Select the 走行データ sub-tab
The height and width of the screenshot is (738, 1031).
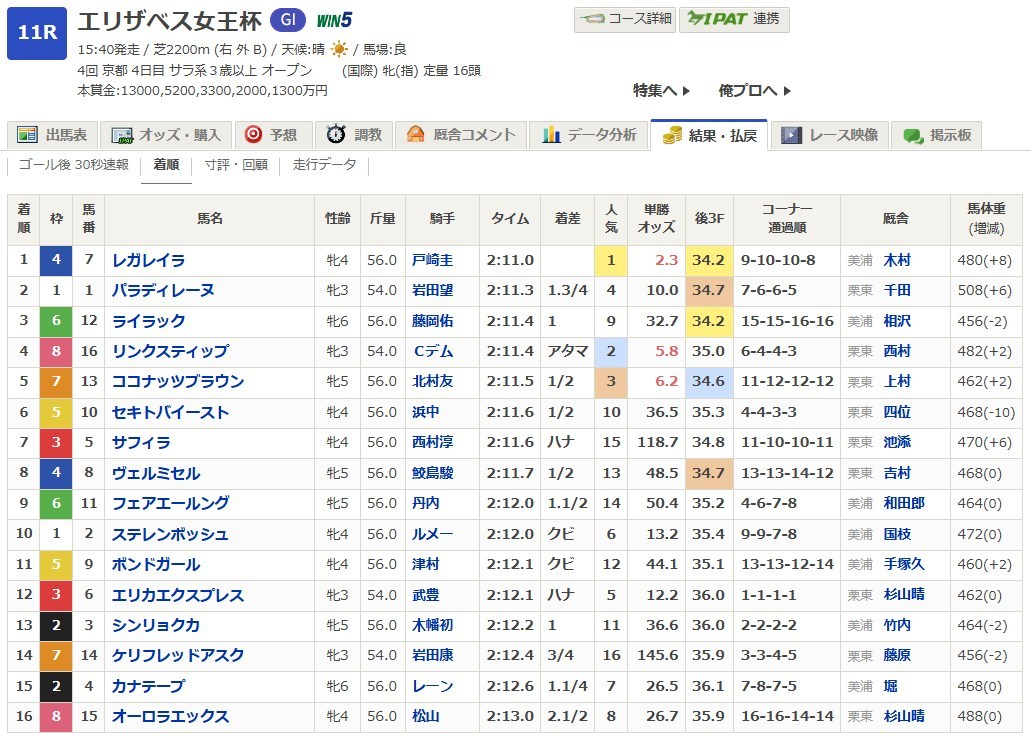click(324, 165)
